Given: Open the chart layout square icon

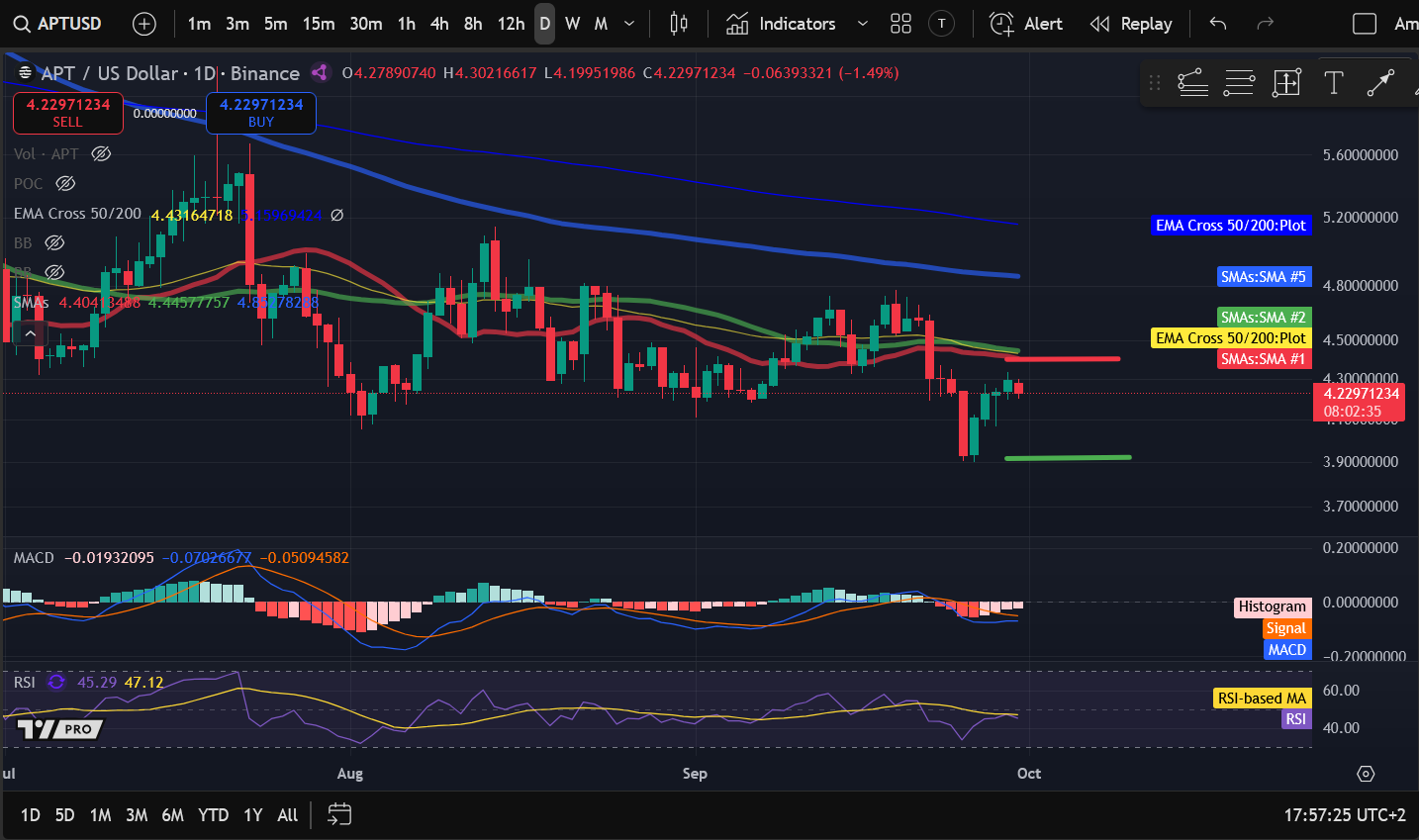Looking at the screenshot, I should (x=1365, y=24).
